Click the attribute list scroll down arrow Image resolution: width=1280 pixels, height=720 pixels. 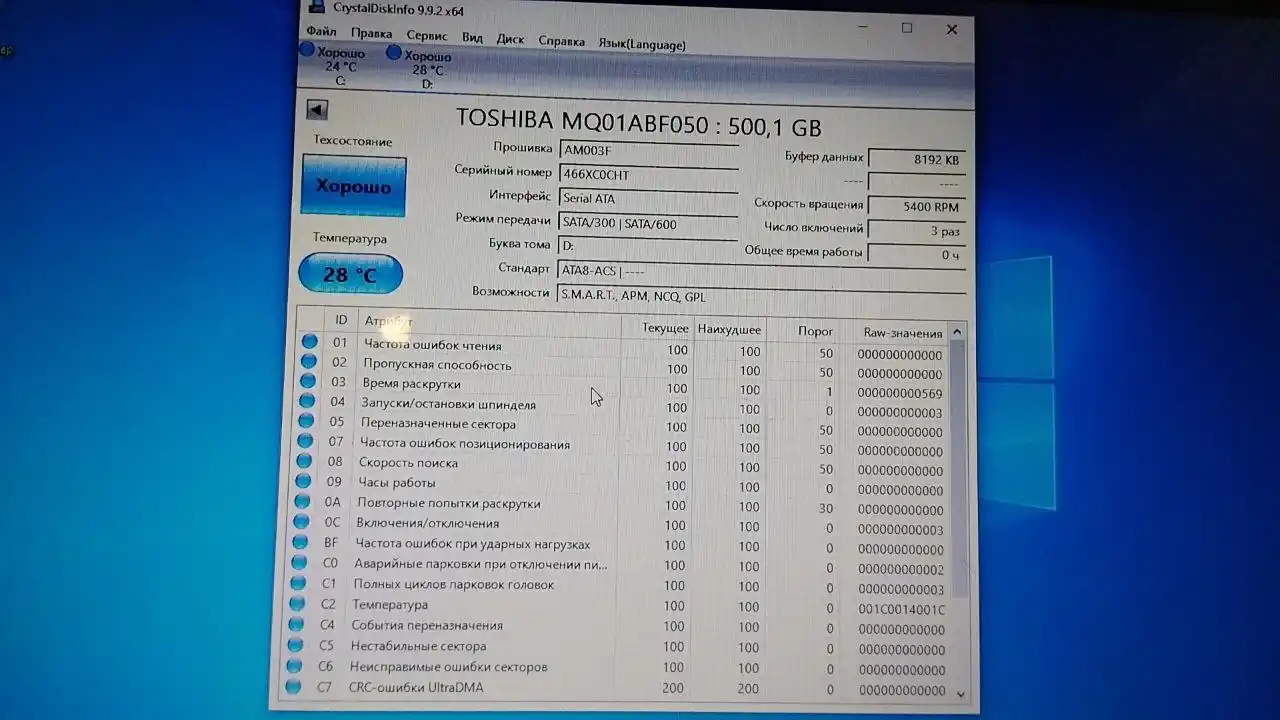(960, 693)
